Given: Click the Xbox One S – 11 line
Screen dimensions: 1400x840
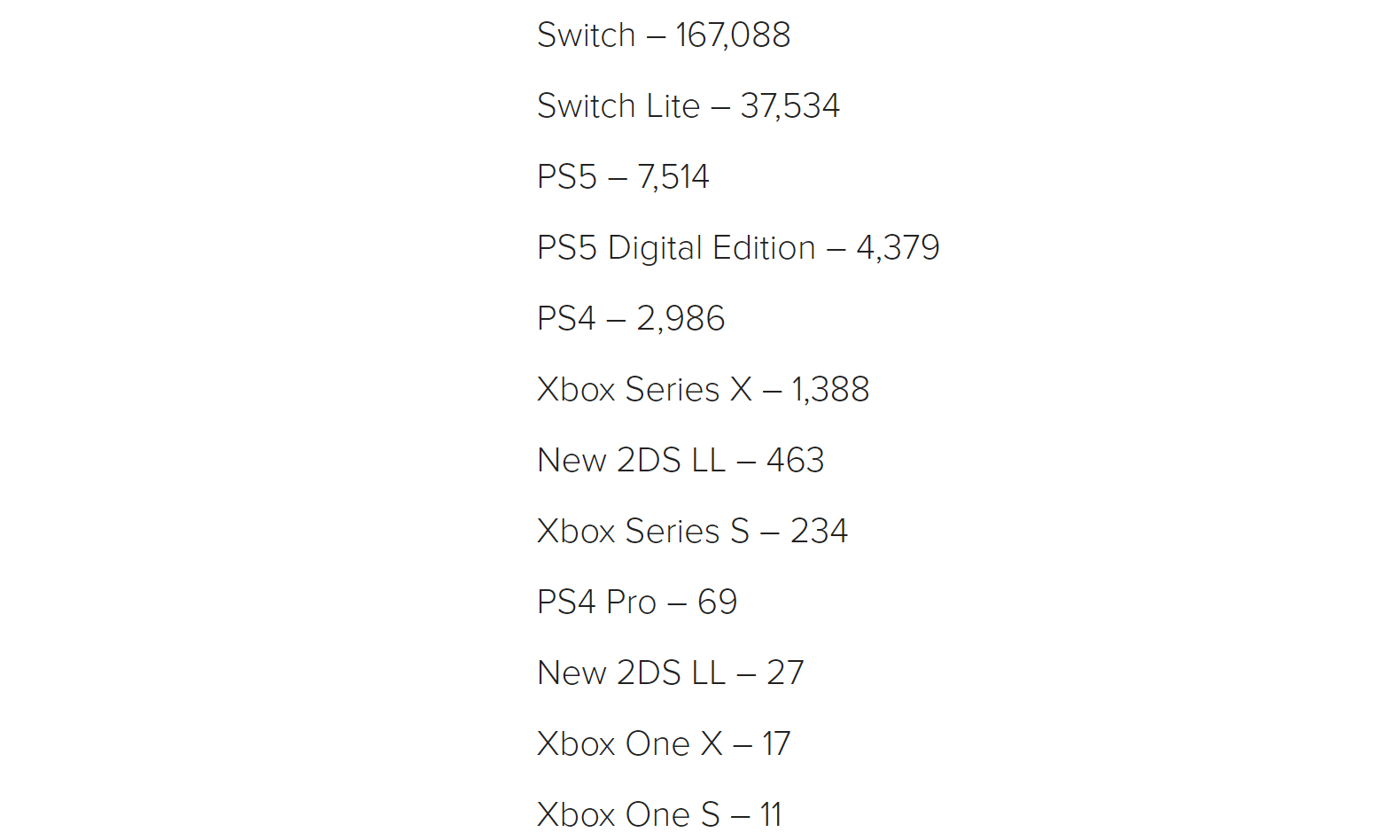Looking at the screenshot, I should point(660,815).
